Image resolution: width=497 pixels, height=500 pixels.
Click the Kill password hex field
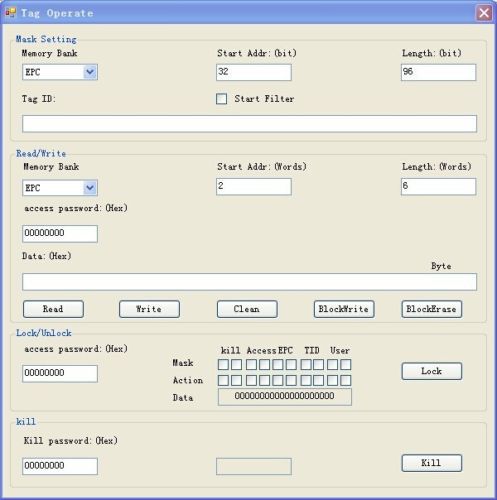60,466
